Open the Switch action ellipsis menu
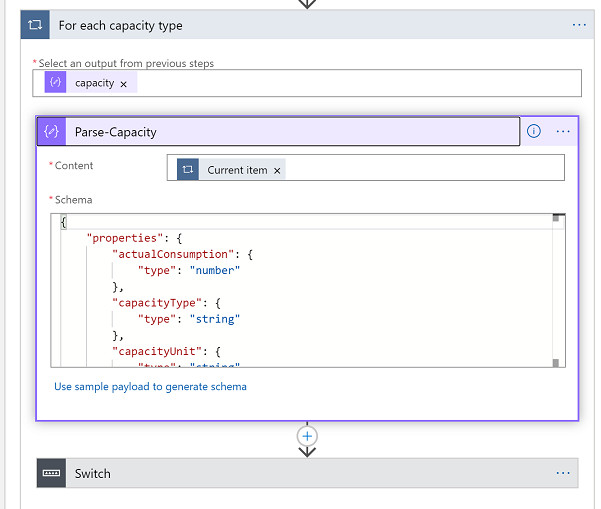Screen dimensions: 601x509 tap(564, 473)
